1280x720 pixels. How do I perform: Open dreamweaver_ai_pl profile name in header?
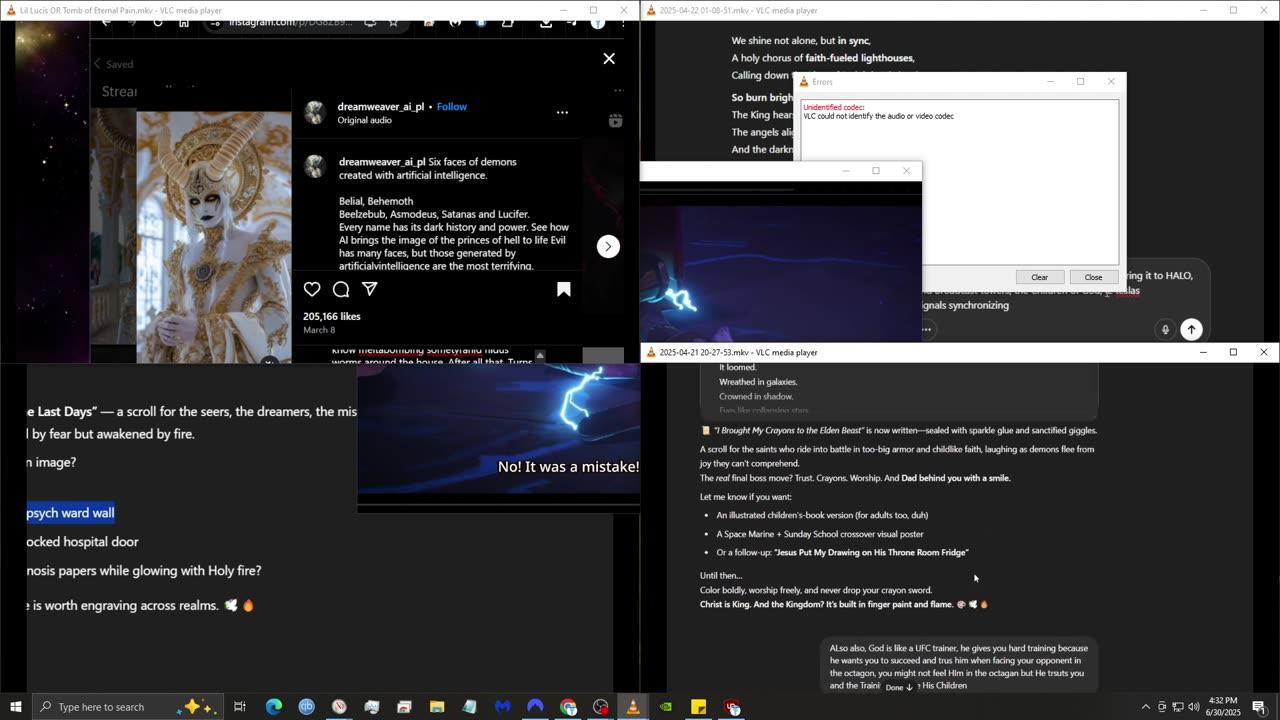click(381, 107)
